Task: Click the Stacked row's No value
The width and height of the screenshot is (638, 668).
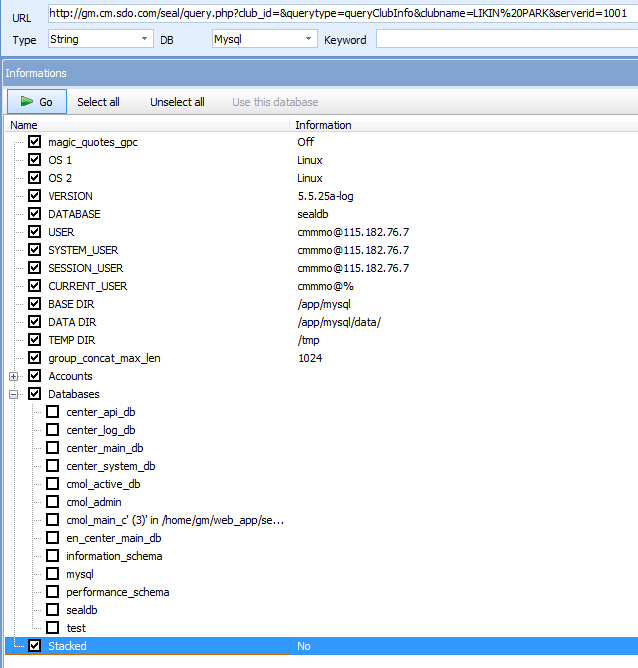Action: click(304, 646)
